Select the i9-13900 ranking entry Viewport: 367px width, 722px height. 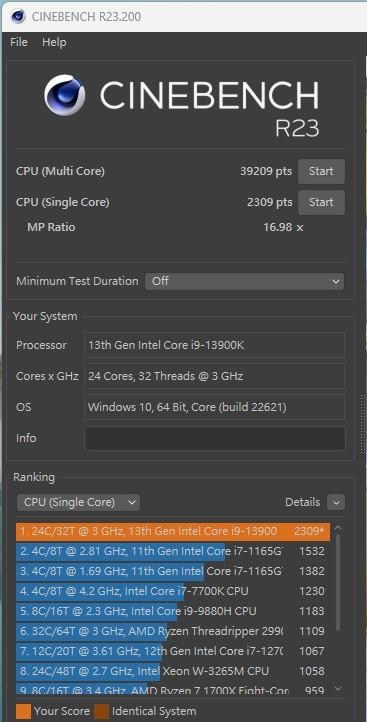click(x=173, y=531)
